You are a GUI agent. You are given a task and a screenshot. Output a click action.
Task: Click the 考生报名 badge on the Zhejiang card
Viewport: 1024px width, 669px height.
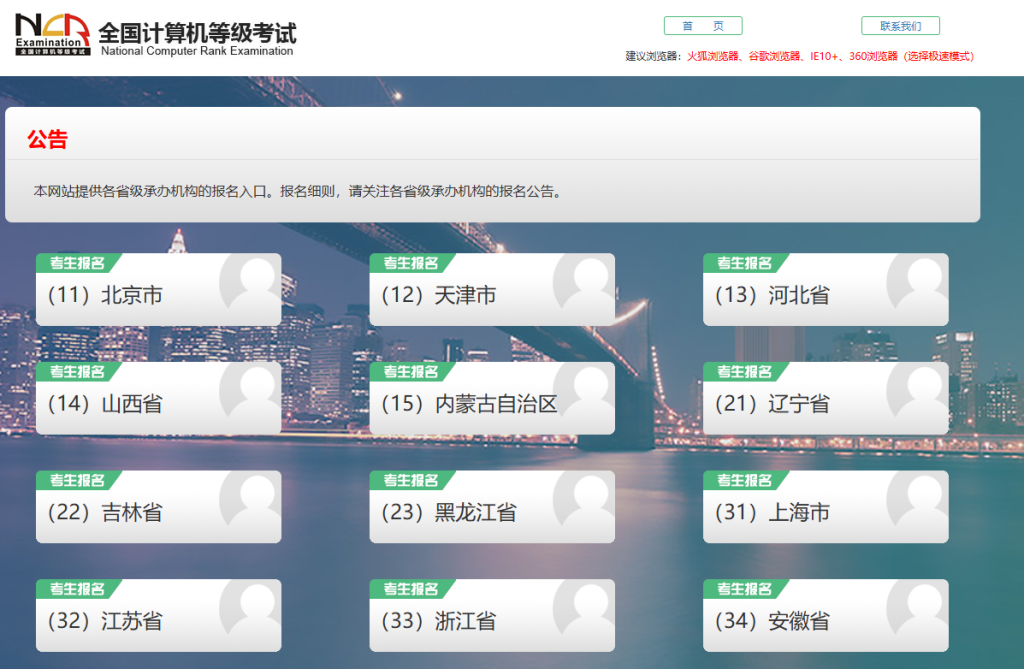point(412,588)
